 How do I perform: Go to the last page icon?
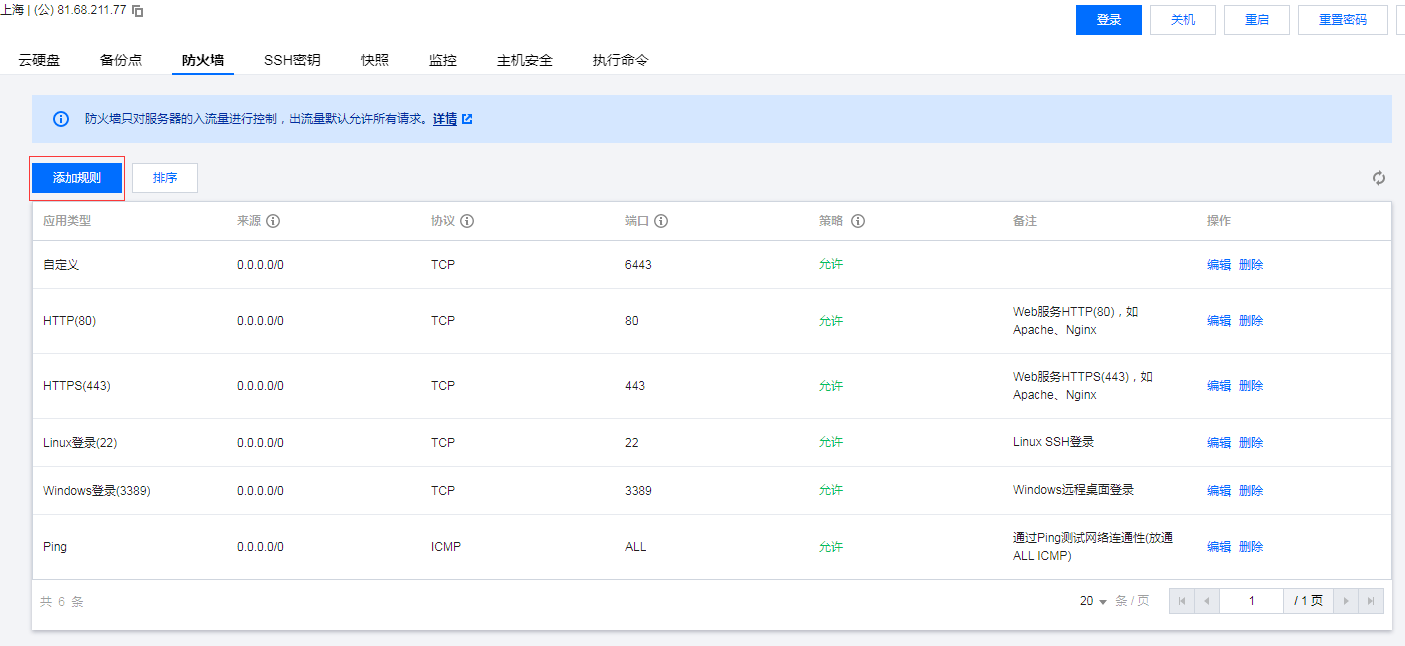pyautogui.click(x=1371, y=601)
